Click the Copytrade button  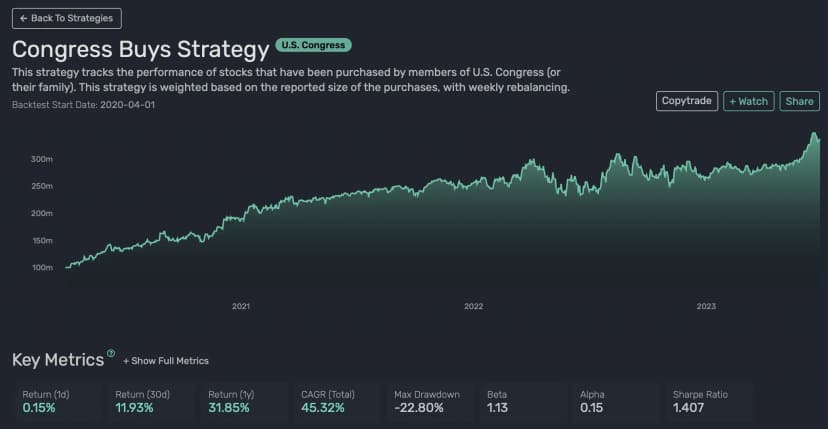687,101
